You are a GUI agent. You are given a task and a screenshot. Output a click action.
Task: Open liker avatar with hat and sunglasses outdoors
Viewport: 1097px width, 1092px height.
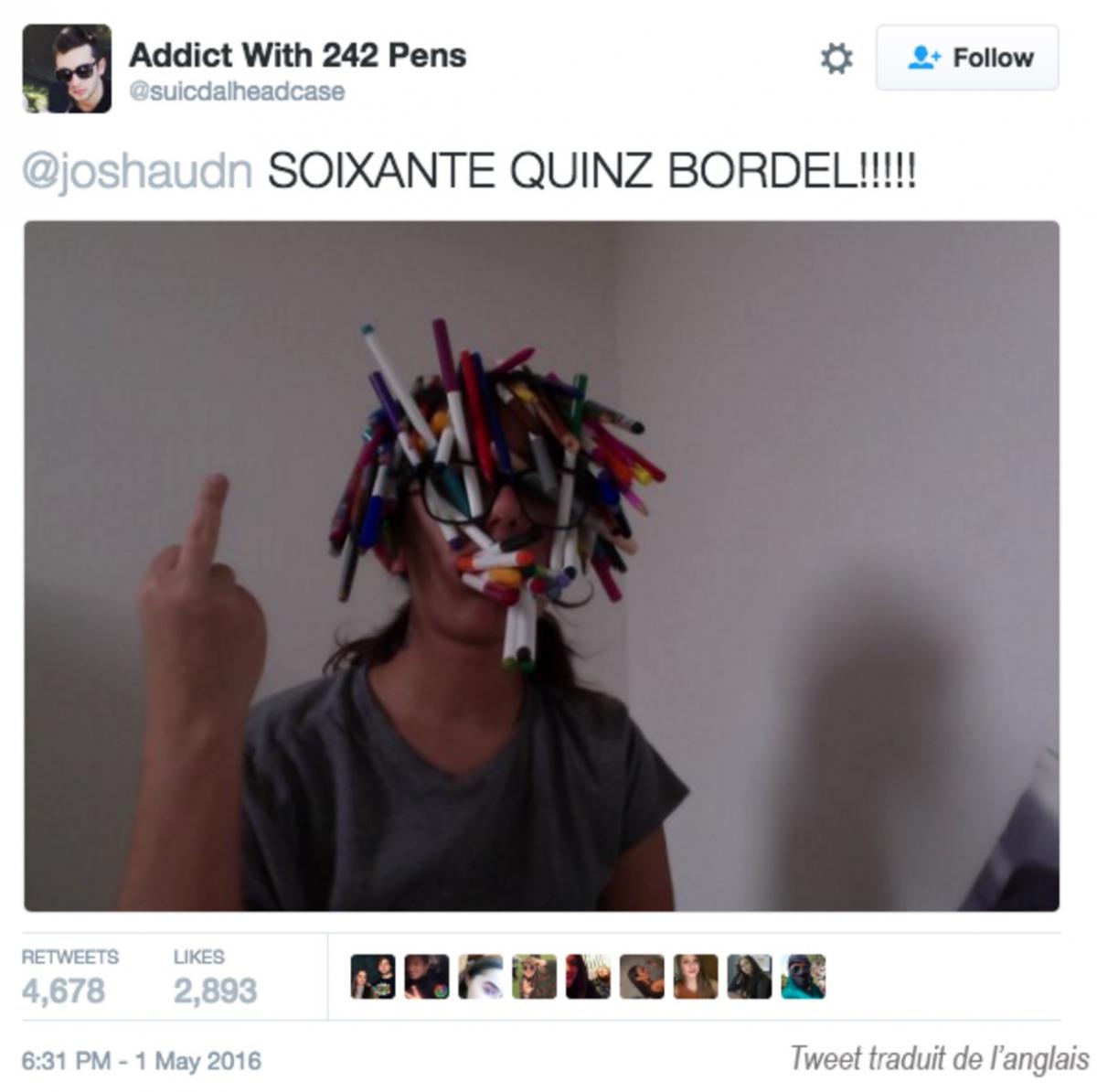[535, 977]
